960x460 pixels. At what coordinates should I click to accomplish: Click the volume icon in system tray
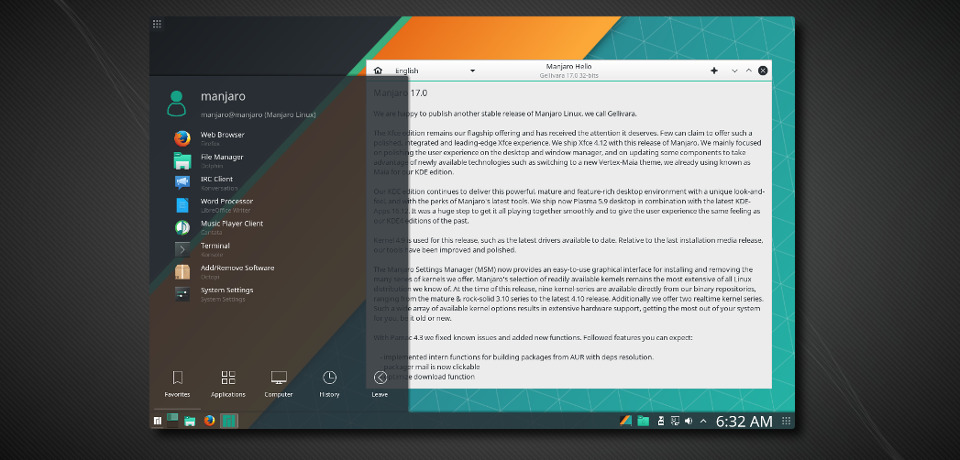tap(688, 421)
